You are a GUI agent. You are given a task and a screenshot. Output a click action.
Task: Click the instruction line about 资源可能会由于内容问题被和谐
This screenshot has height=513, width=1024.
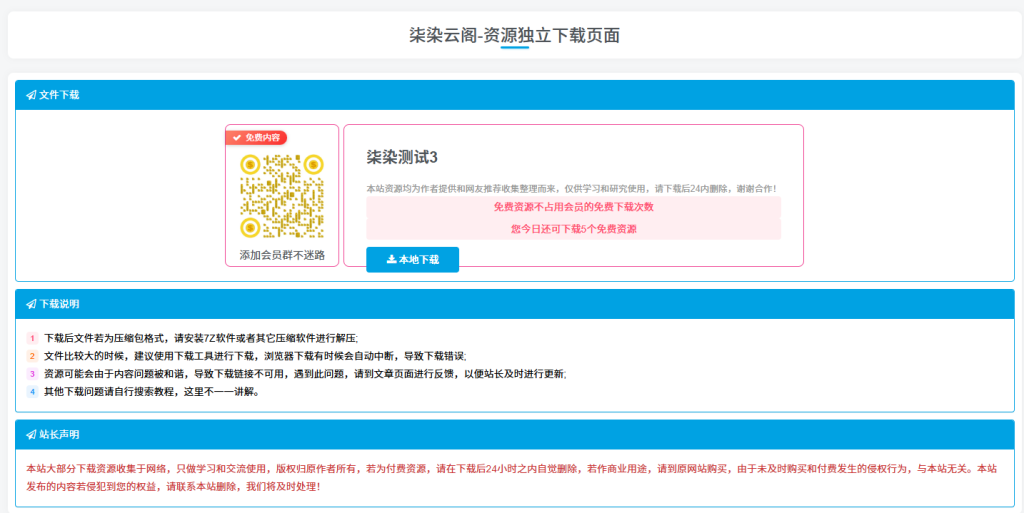[x=305, y=375]
